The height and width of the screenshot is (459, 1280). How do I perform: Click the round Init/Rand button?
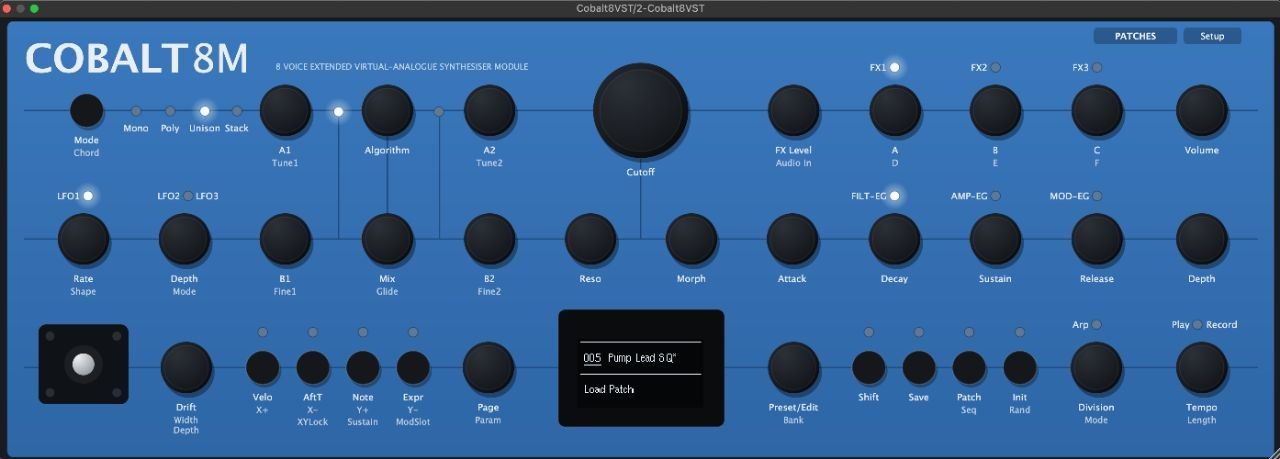click(1020, 368)
